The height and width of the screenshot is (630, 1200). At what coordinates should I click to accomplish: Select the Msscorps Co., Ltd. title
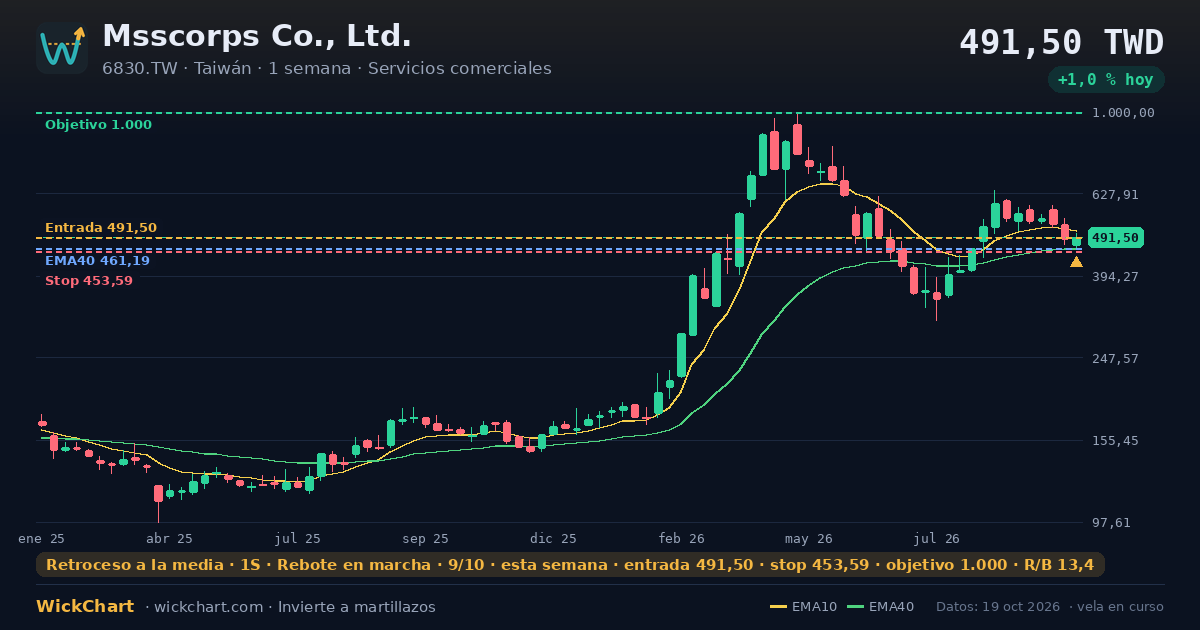pos(257,36)
